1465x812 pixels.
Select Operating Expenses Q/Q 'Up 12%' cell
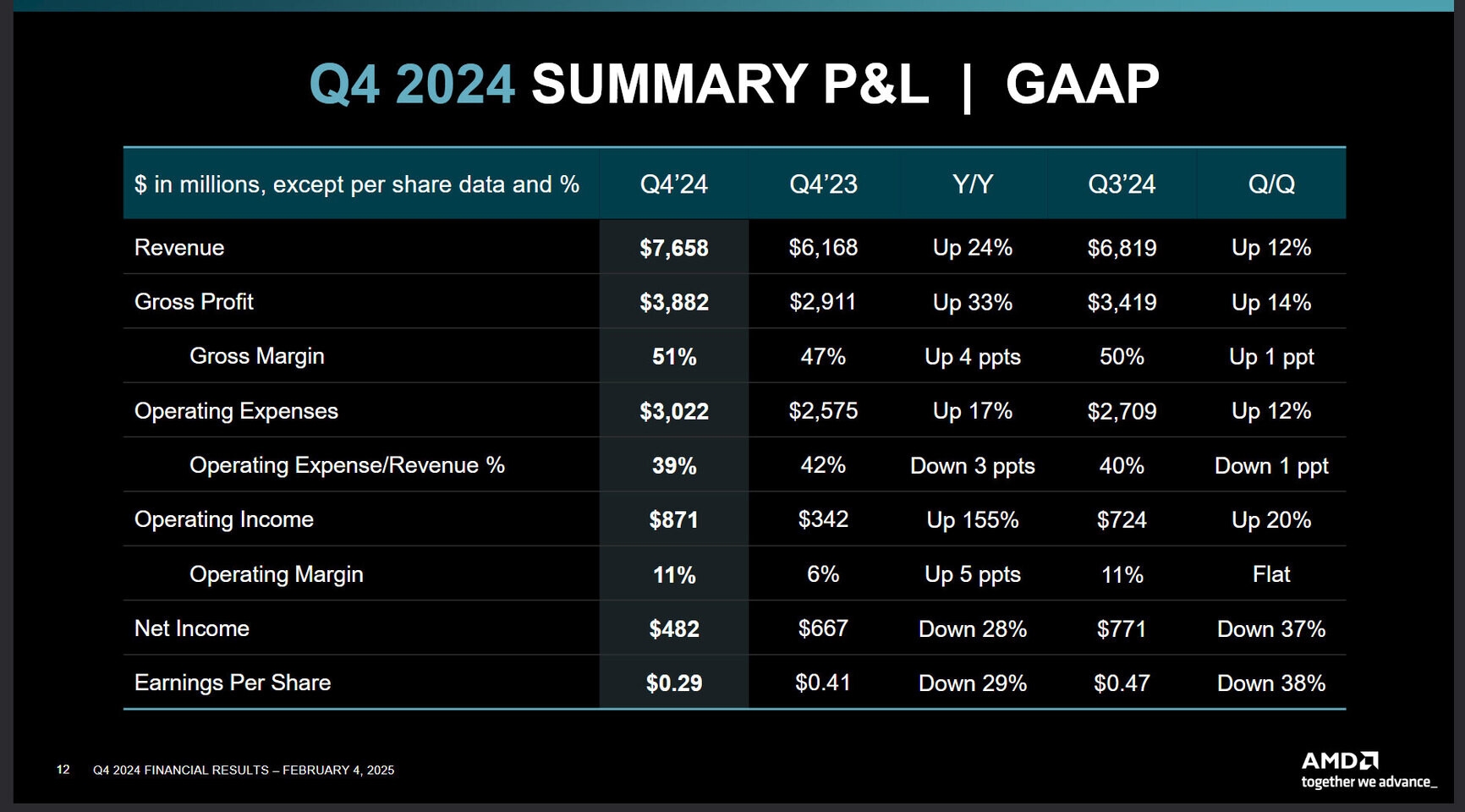pos(1271,411)
